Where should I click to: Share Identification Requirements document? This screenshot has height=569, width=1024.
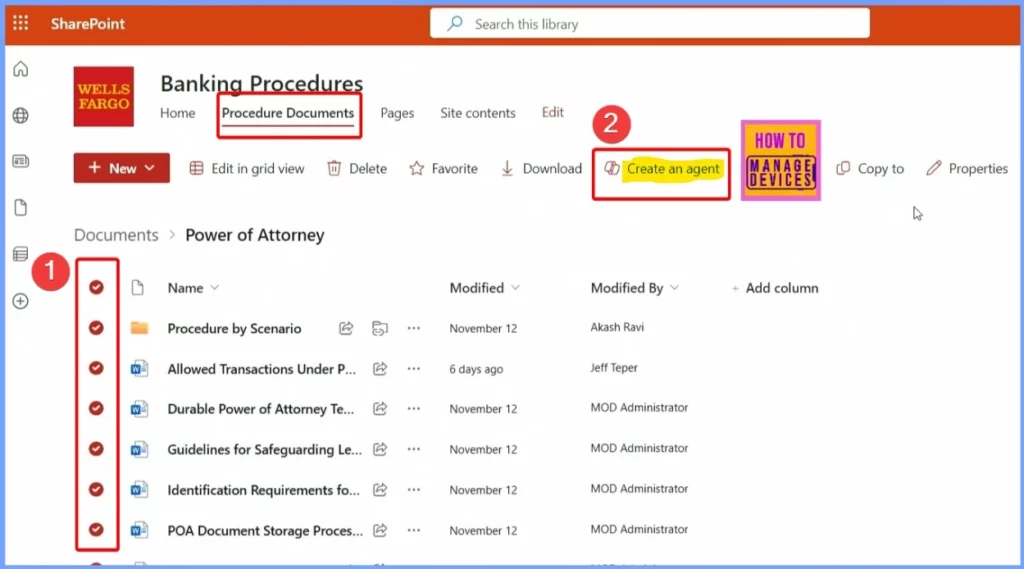(x=379, y=490)
